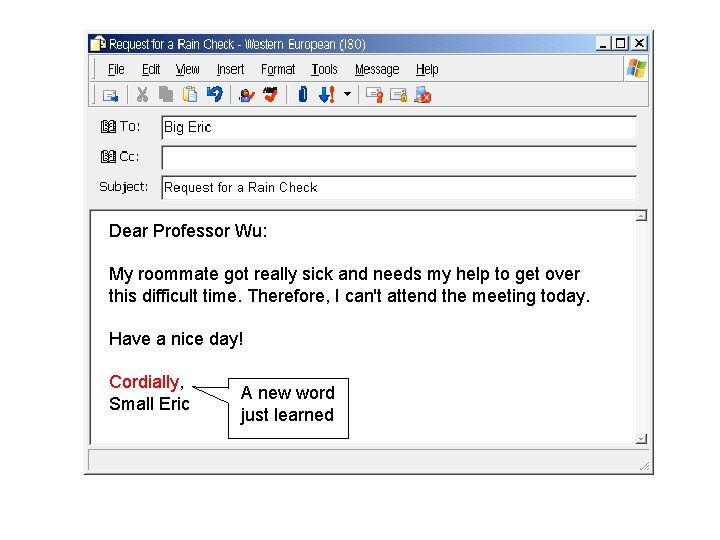Click the signature Small Eric

pos(149,404)
